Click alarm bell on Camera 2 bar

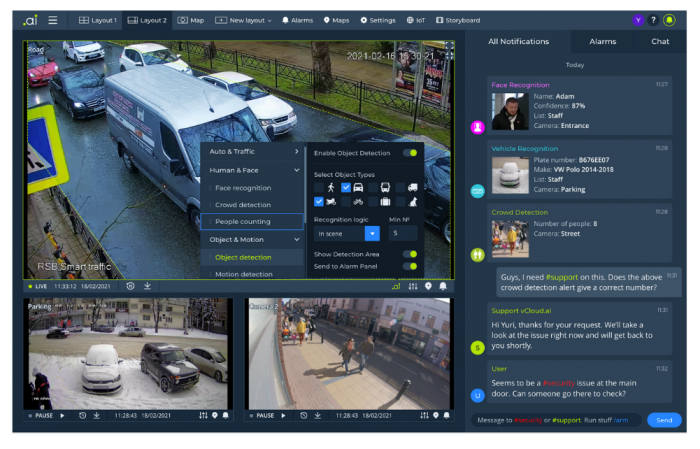[x=446, y=416]
